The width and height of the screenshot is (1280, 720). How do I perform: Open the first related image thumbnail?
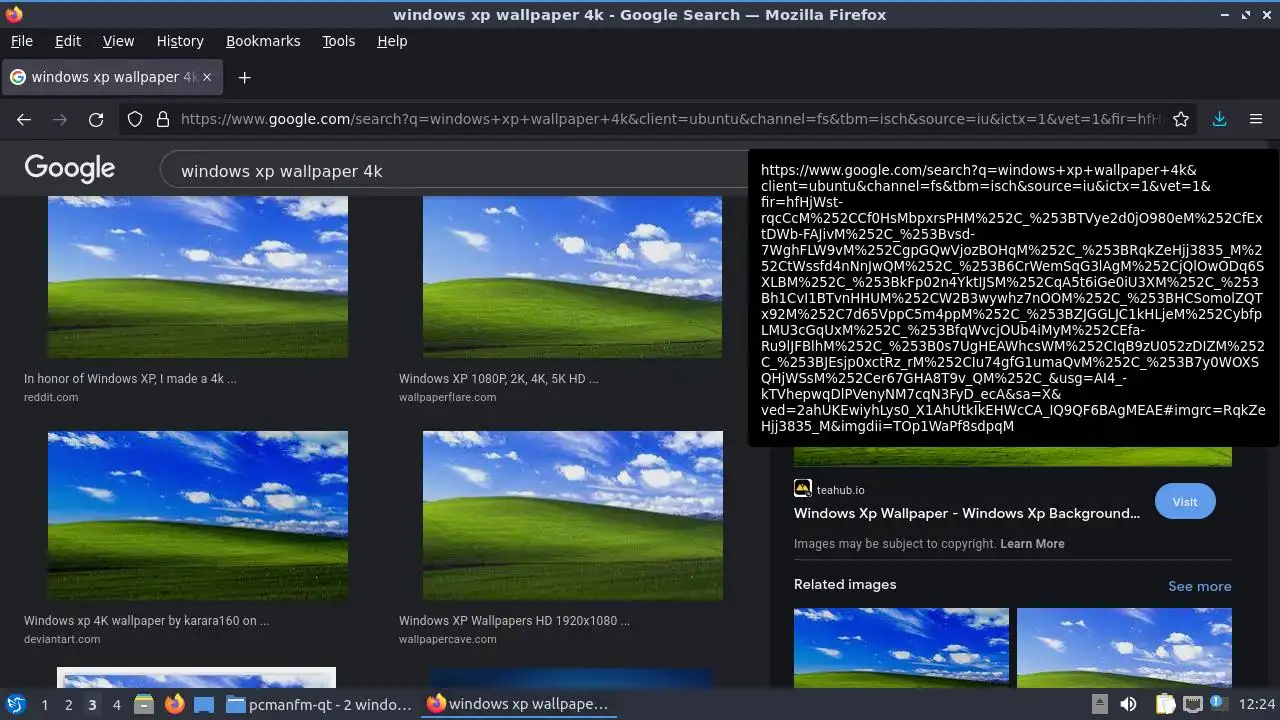pyautogui.click(x=901, y=647)
